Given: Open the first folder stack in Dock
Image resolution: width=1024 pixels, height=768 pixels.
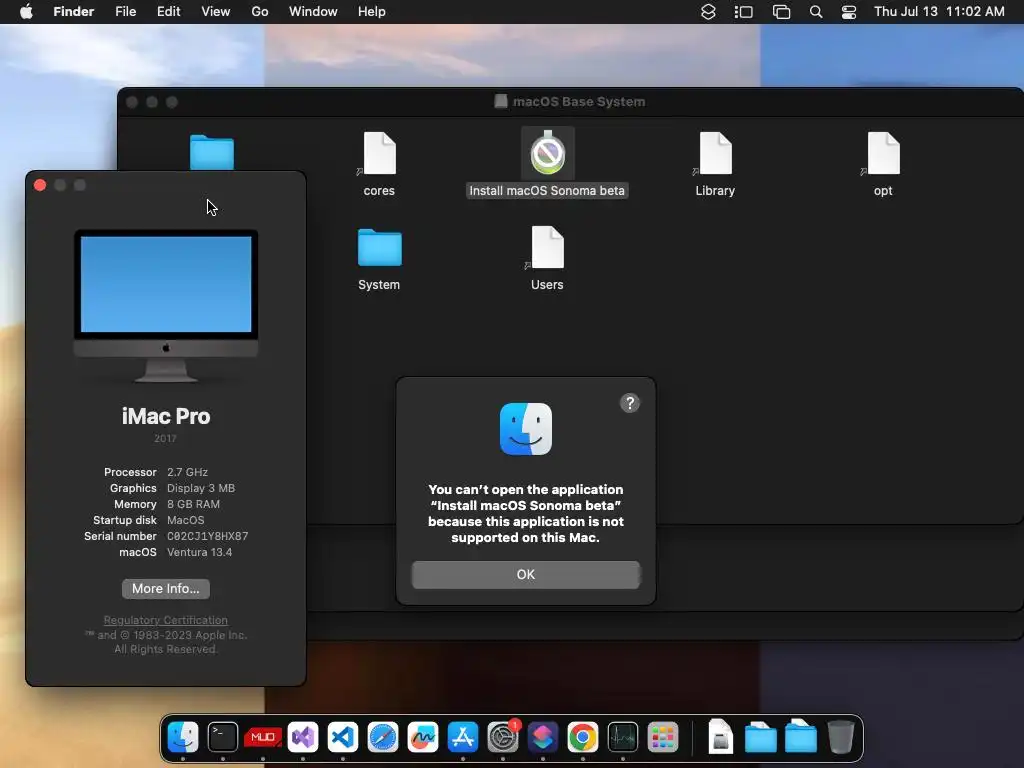Looking at the screenshot, I should coord(761,738).
